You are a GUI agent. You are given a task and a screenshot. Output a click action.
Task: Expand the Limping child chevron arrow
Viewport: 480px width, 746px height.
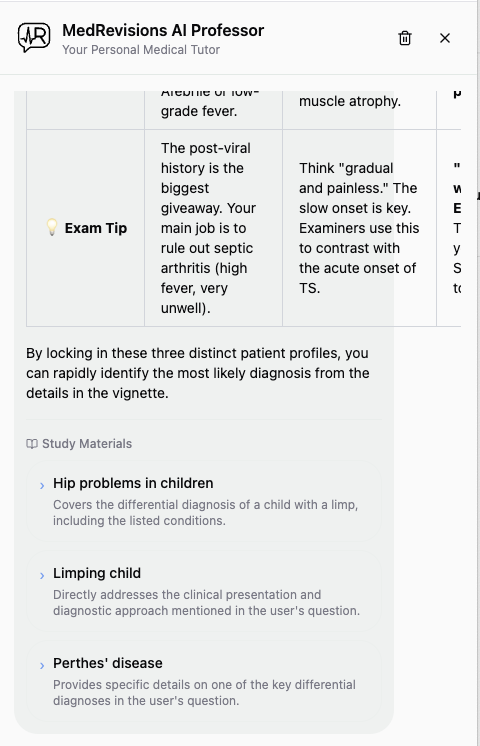(x=42, y=575)
